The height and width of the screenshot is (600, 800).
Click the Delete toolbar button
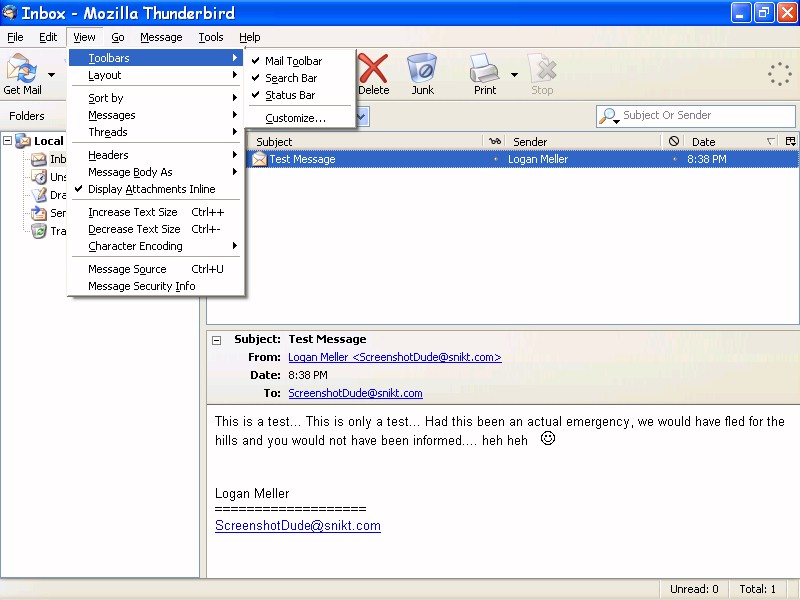373,74
